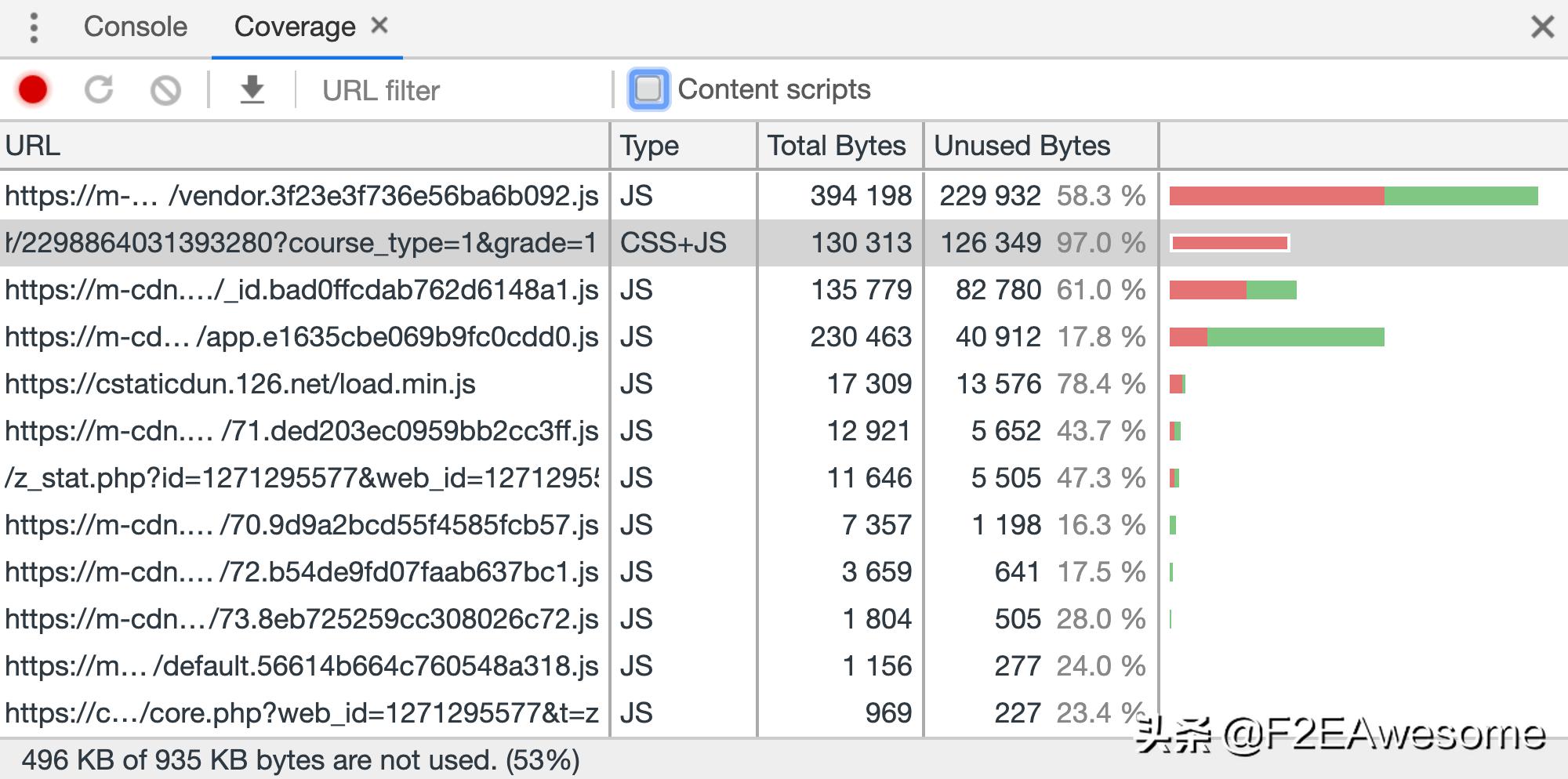The width and height of the screenshot is (1568, 779).
Task: Switch to the Console tab
Action: pyautogui.click(x=136, y=27)
